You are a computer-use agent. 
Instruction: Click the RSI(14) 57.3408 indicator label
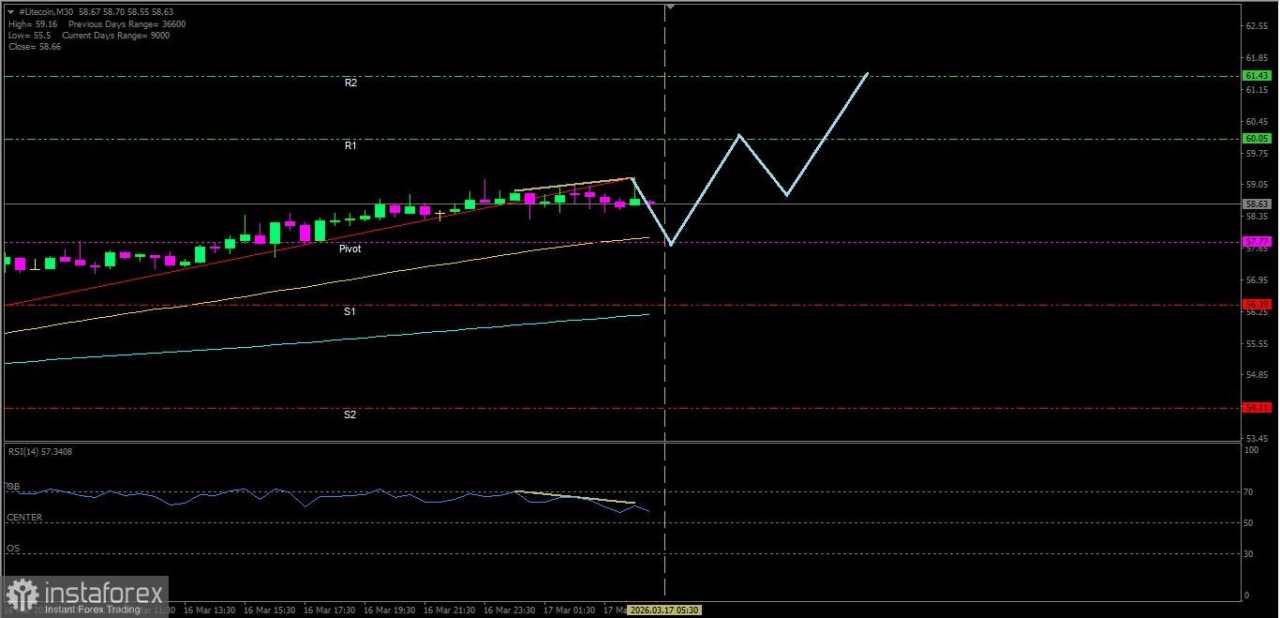[39, 451]
